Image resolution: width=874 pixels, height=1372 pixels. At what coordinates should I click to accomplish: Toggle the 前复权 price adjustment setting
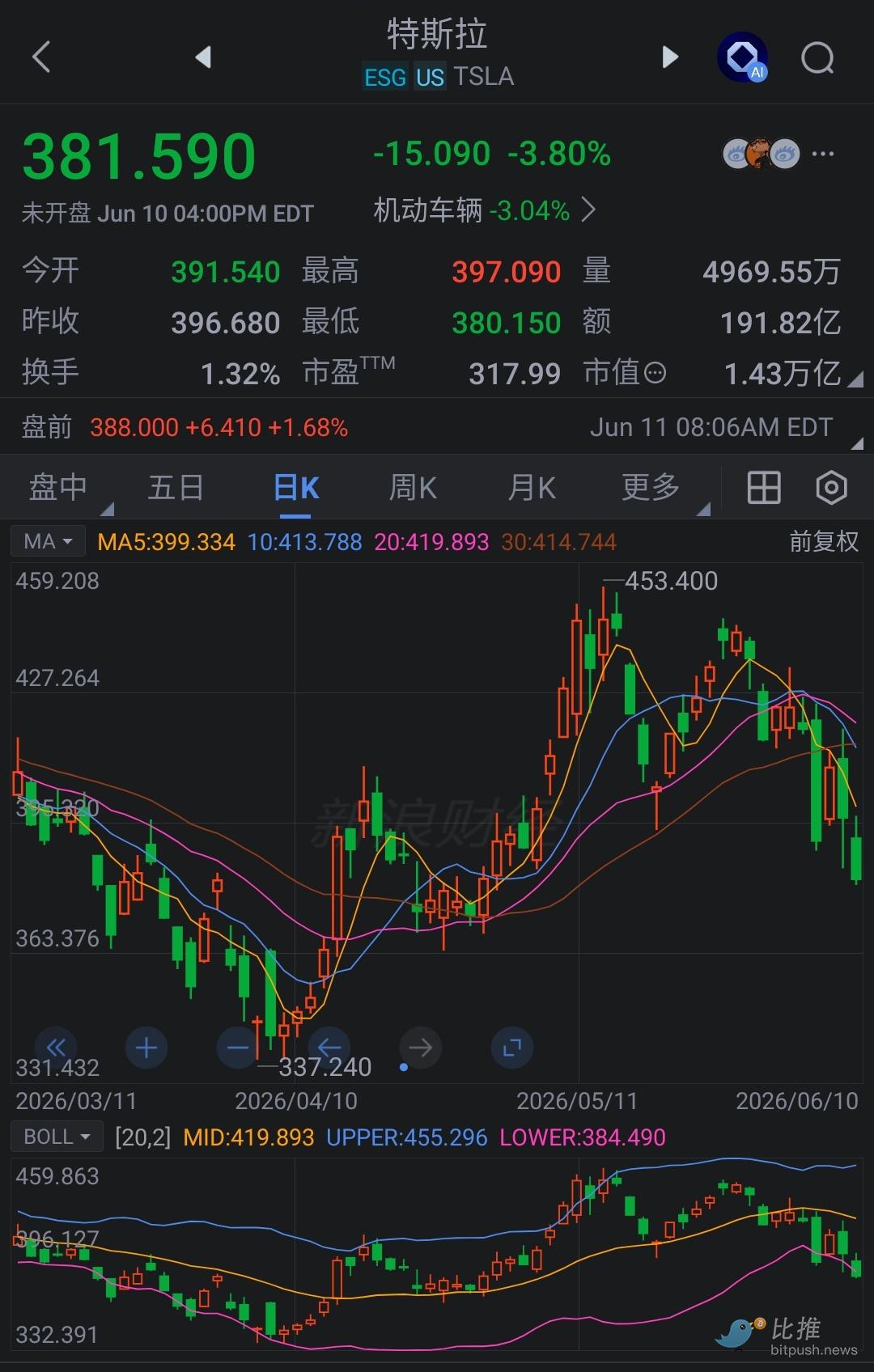824,541
